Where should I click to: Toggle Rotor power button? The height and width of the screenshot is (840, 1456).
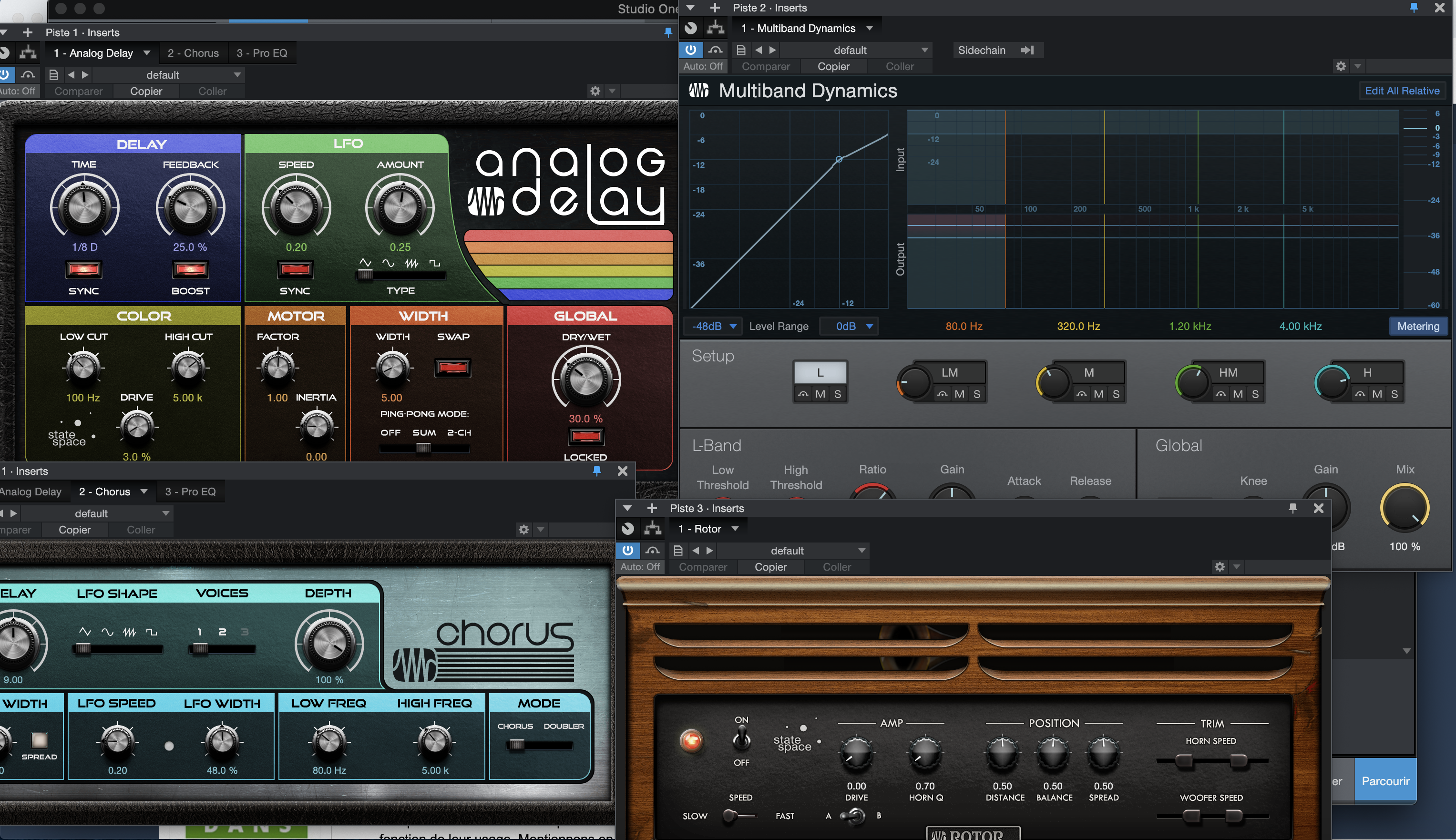coord(627,550)
